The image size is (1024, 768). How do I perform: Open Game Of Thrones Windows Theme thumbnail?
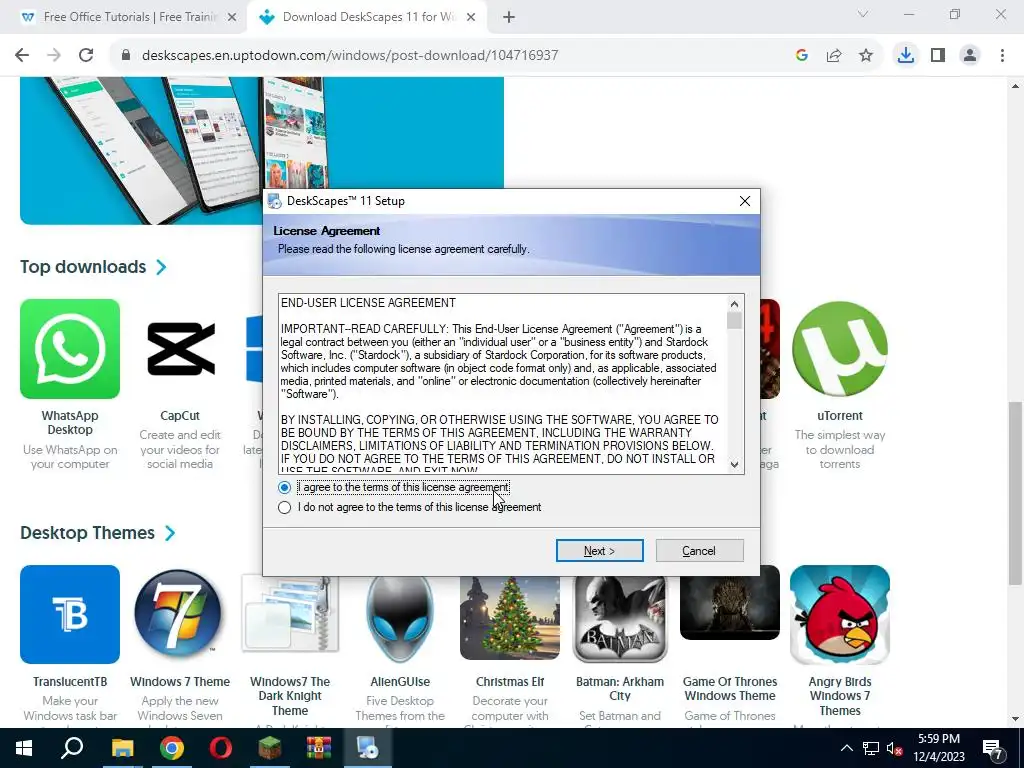(730, 608)
